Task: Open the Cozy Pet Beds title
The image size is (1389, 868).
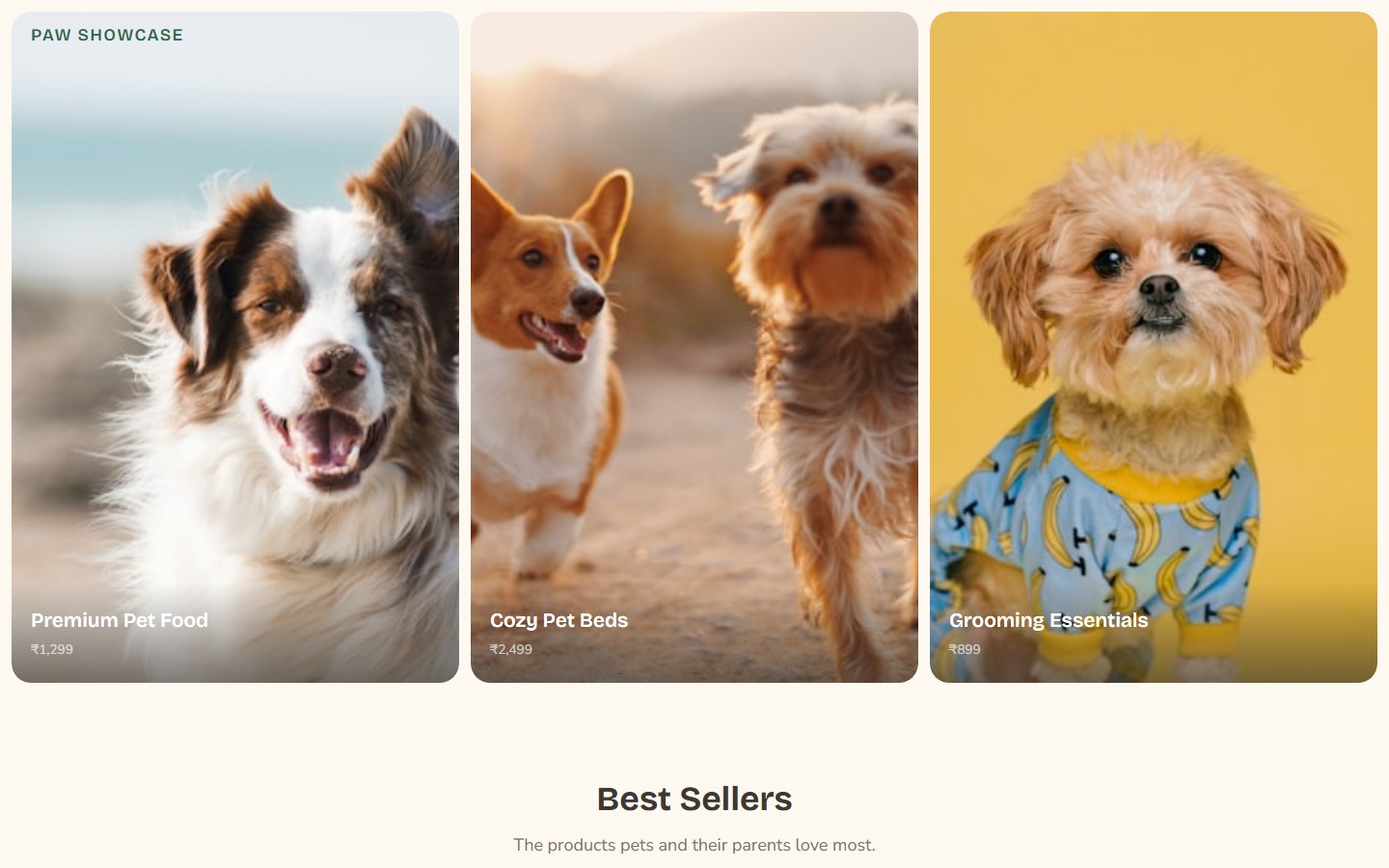Action: [x=558, y=620]
